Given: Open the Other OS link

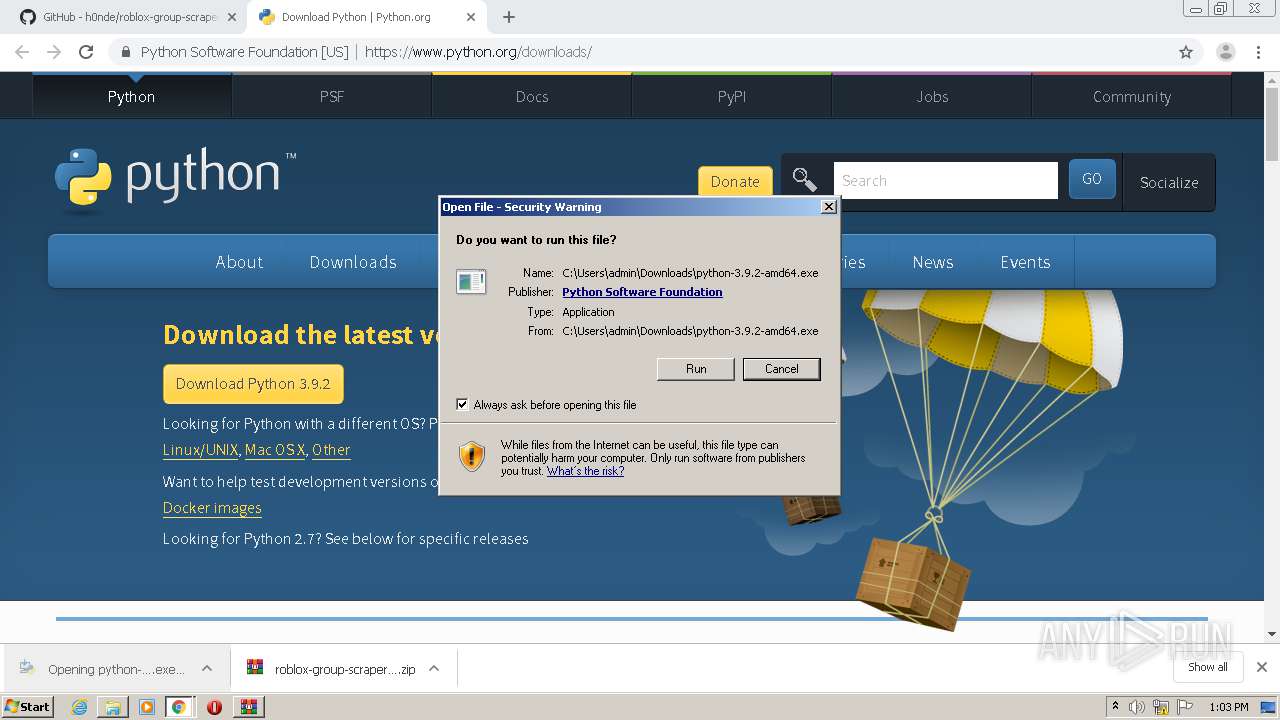Looking at the screenshot, I should coord(331,450).
